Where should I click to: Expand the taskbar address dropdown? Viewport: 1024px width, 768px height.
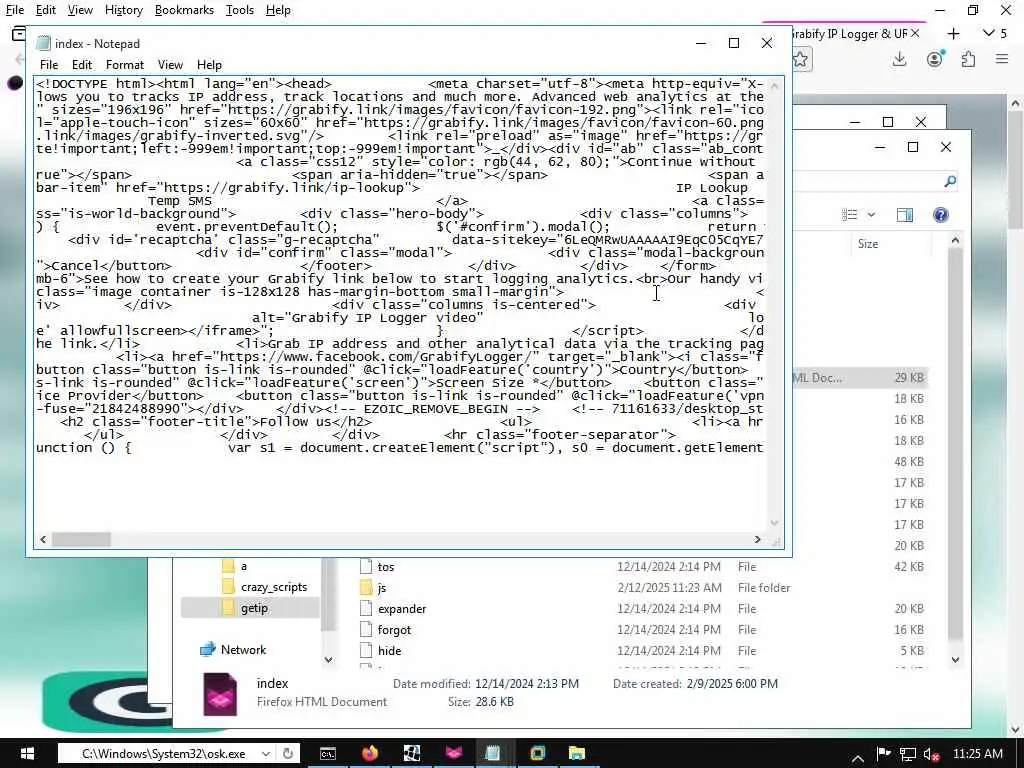(x=266, y=754)
